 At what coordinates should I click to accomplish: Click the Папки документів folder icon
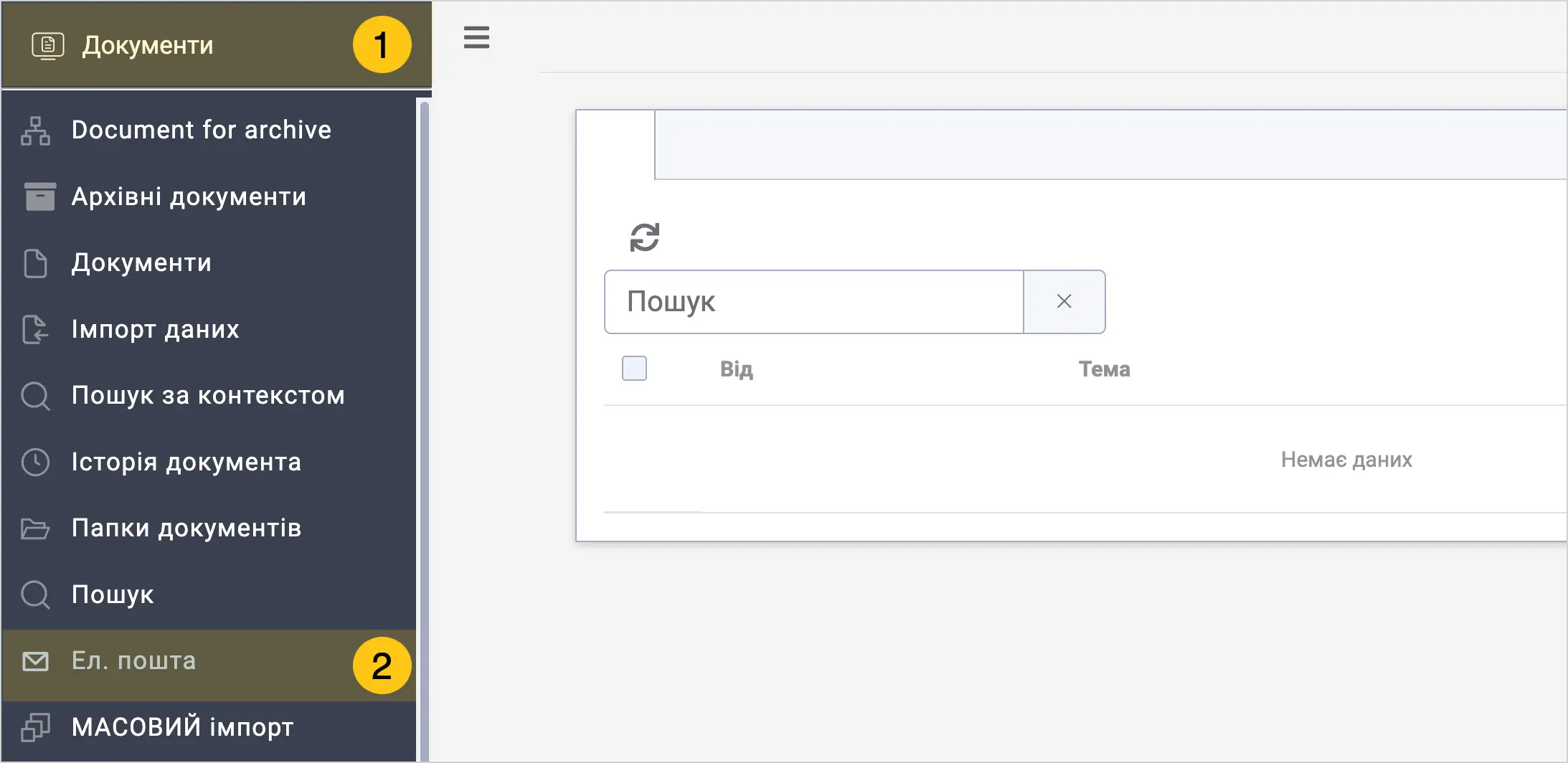35,529
